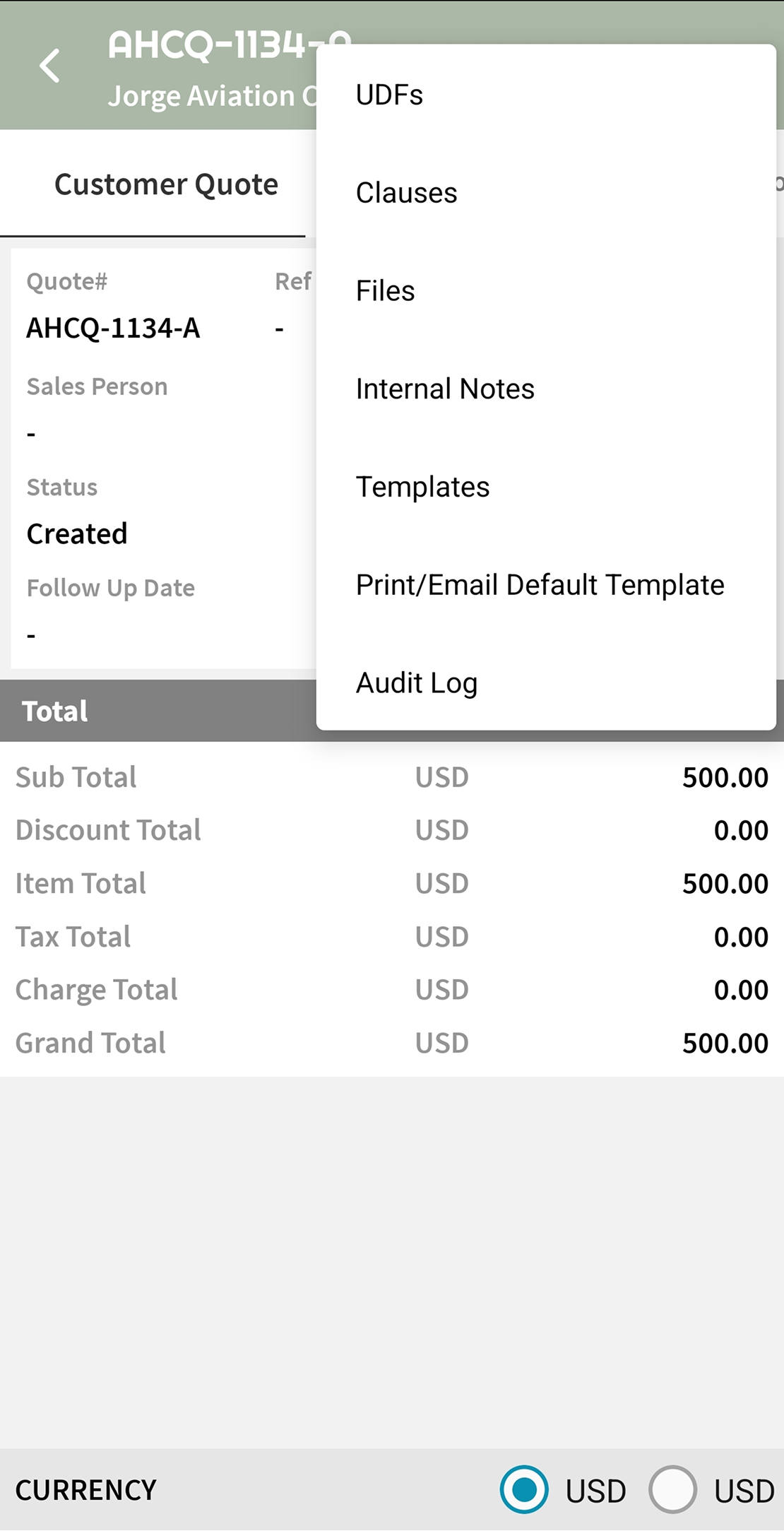Tap the Created status value

tap(77, 534)
